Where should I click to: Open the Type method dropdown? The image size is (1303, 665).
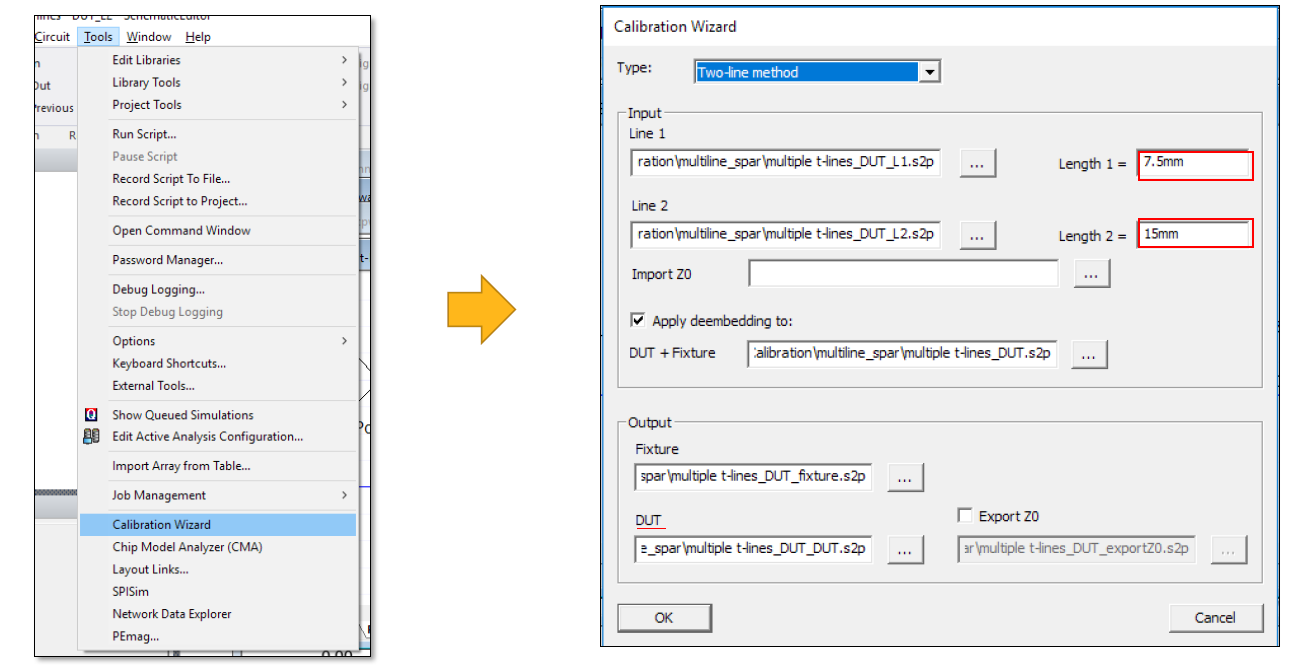point(930,72)
